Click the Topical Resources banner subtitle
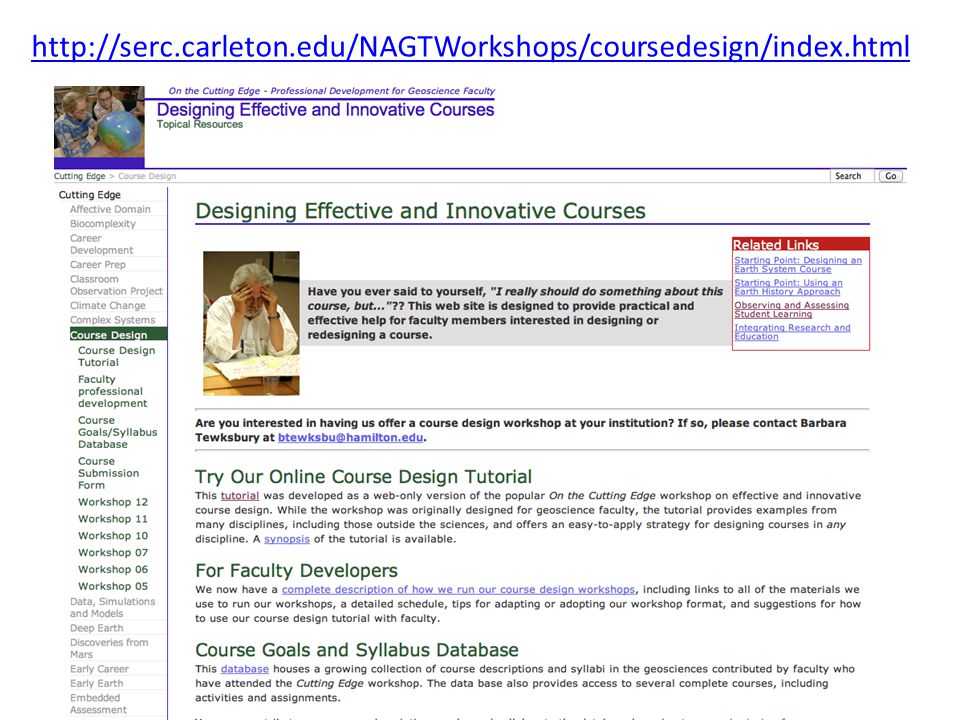This screenshot has height=720, width=960. coord(200,124)
